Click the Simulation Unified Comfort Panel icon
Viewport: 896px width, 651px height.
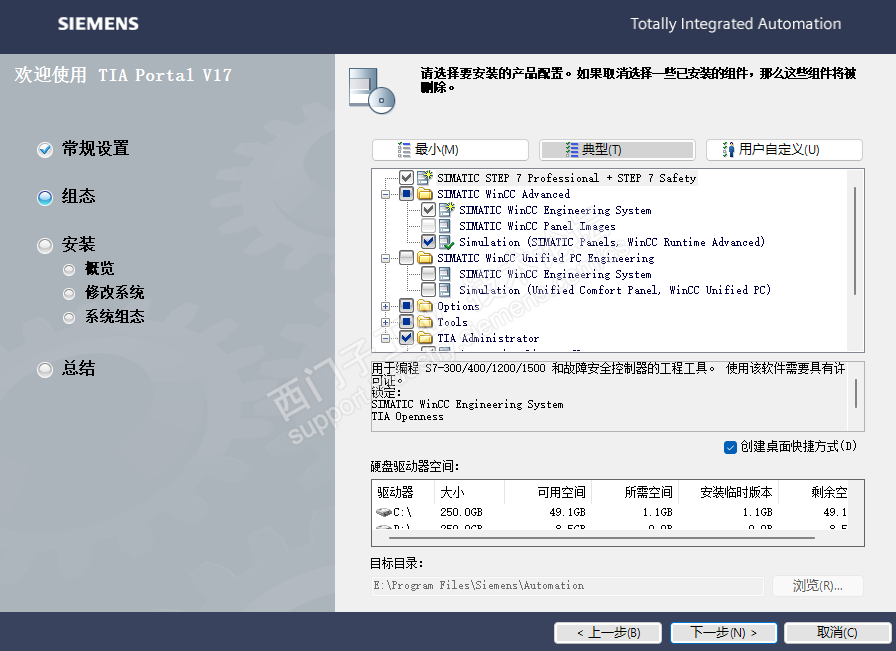(x=445, y=290)
